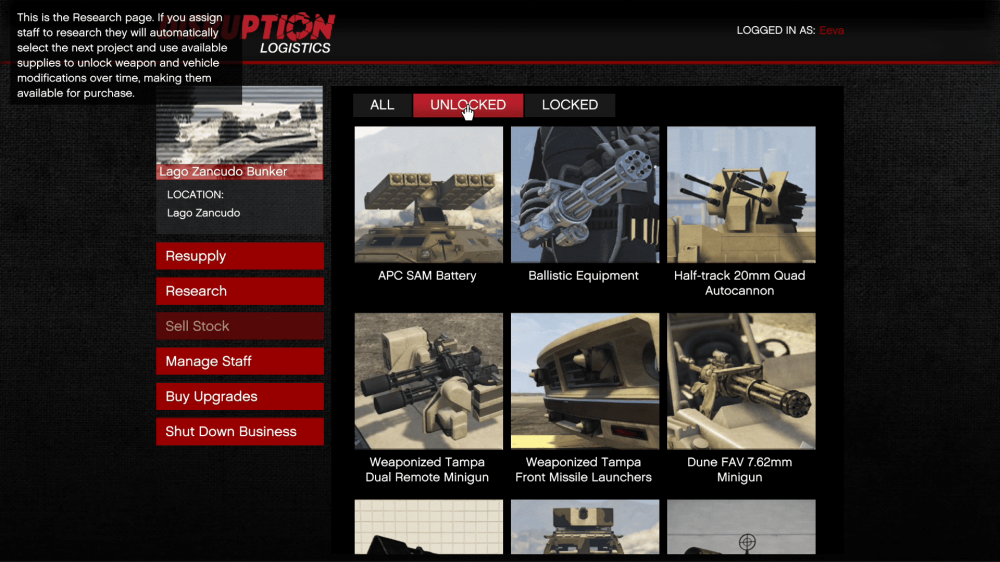
Task: Select Dune FAV 7.62mm Minigun image
Action: point(741,381)
